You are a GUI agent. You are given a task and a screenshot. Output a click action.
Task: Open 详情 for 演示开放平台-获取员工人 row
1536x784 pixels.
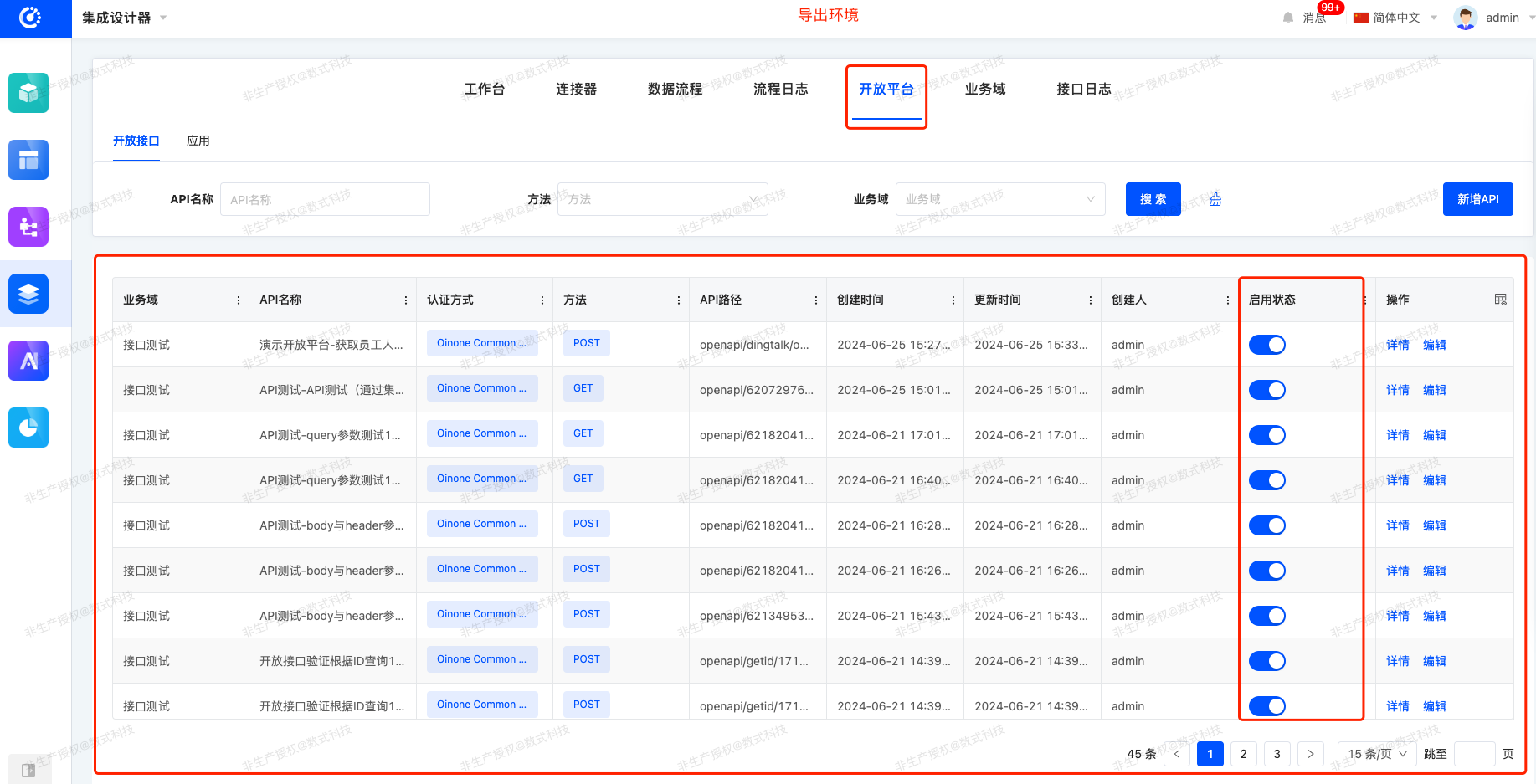click(x=1398, y=345)
